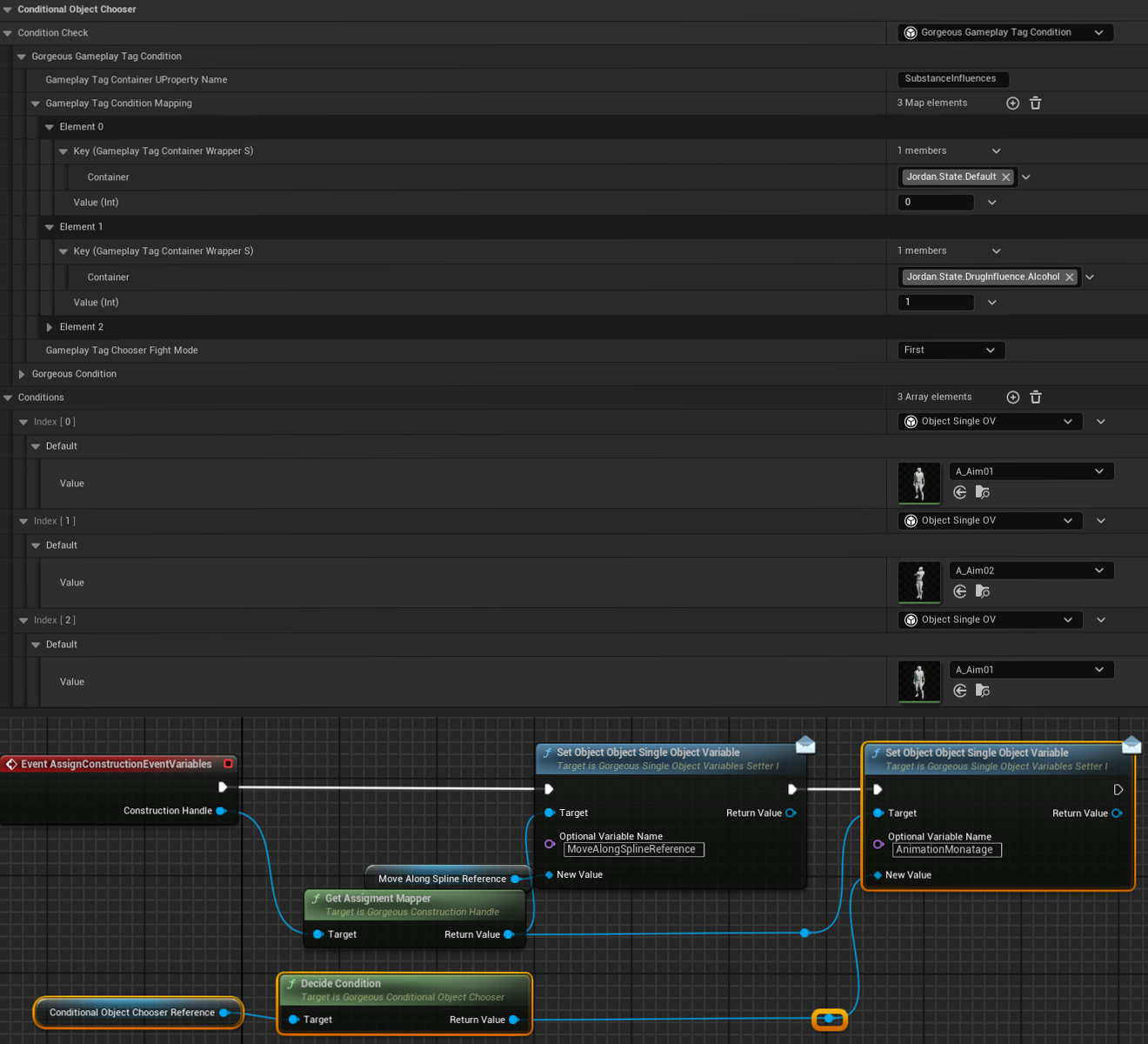1148x1044 pixels.
Task: Click the SubstanceInfluences property name field
Action: [x=951, y=79]
